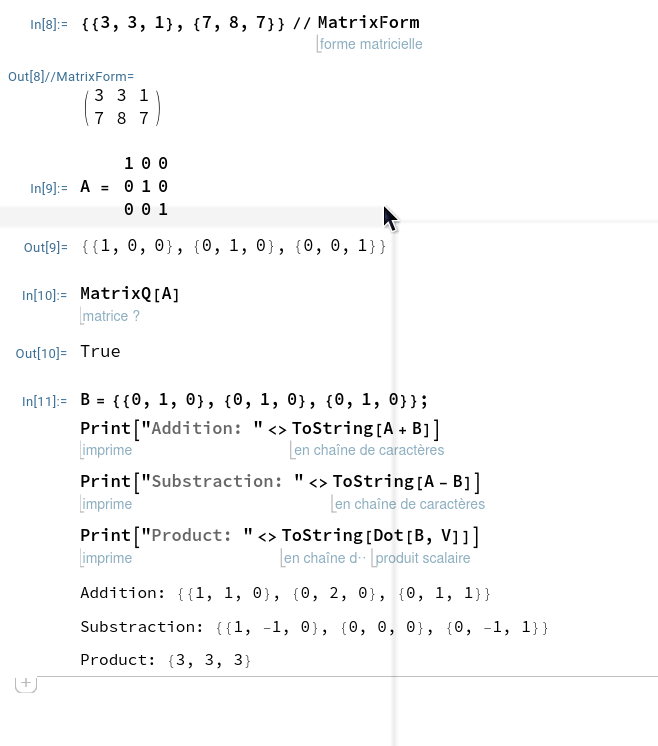Screen dimensions: 658x746
Task: Click the "matrice ?" hint under MatrixQ
Action: 111,316
